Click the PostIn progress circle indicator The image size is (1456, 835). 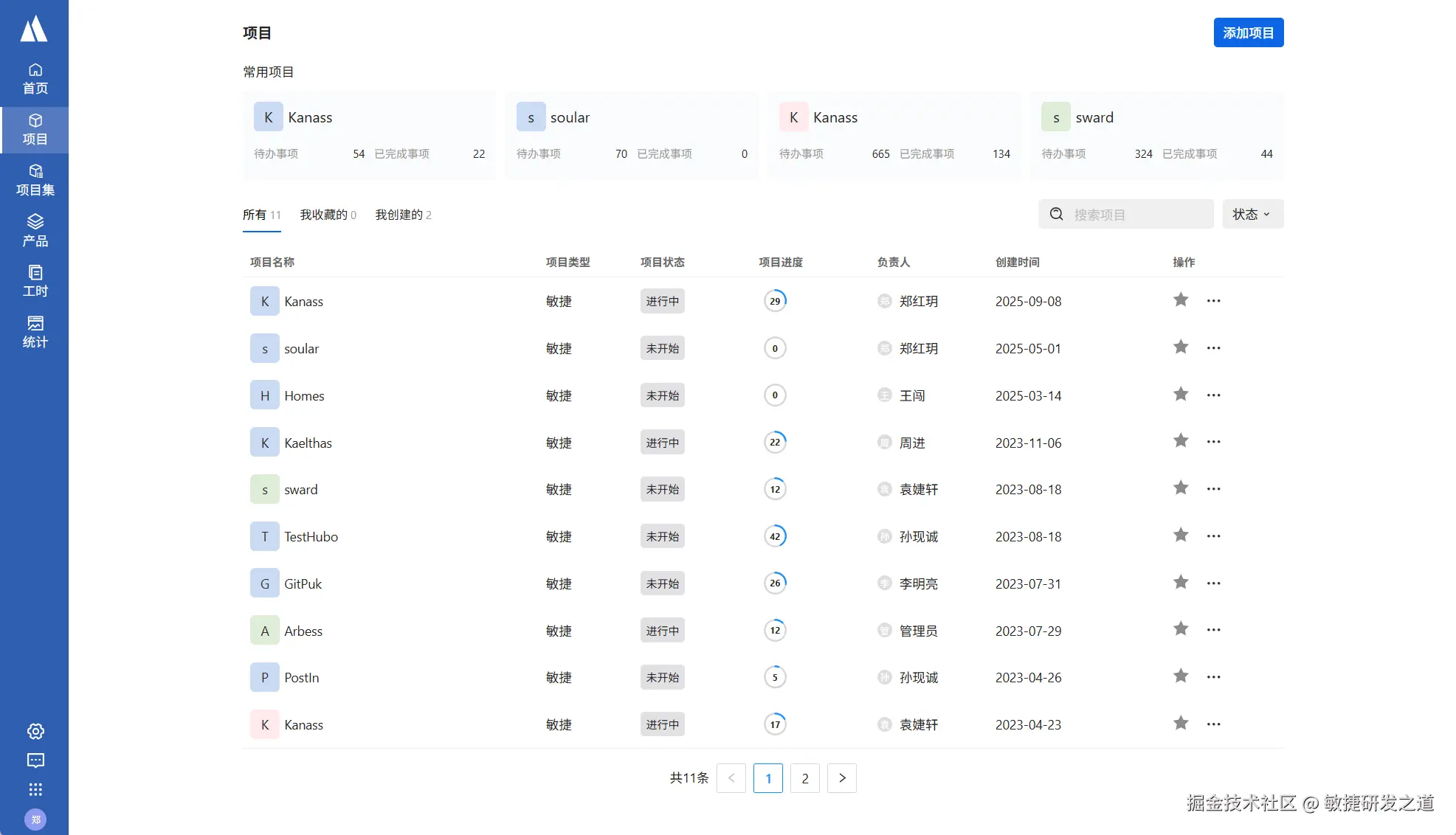click(x=775, y=677)
